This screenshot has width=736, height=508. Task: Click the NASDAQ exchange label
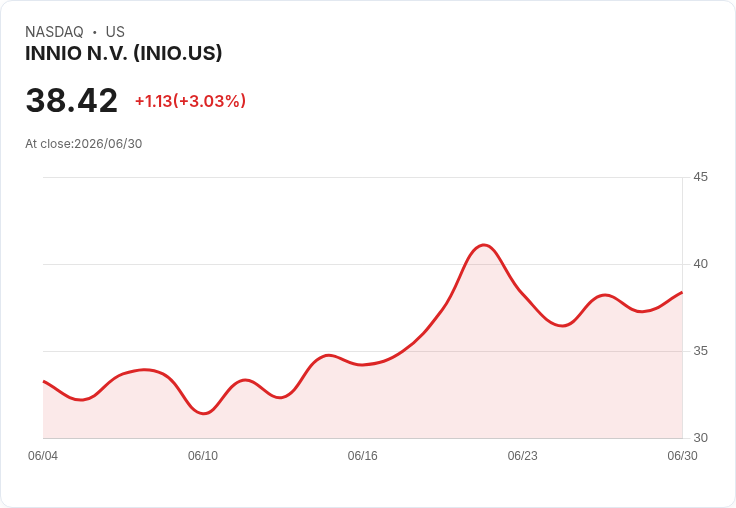point(54,32)
